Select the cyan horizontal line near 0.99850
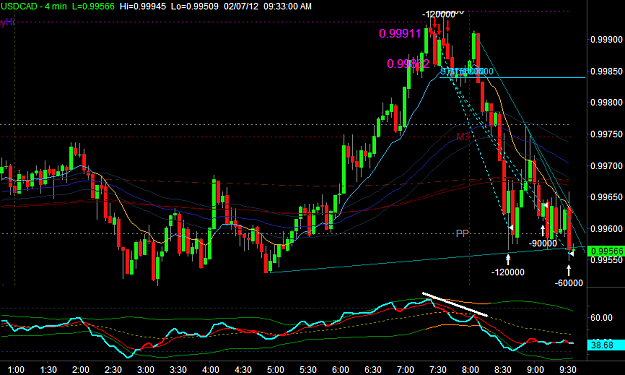The width and height of the screenshot is (625, 375). click(512, 77)
